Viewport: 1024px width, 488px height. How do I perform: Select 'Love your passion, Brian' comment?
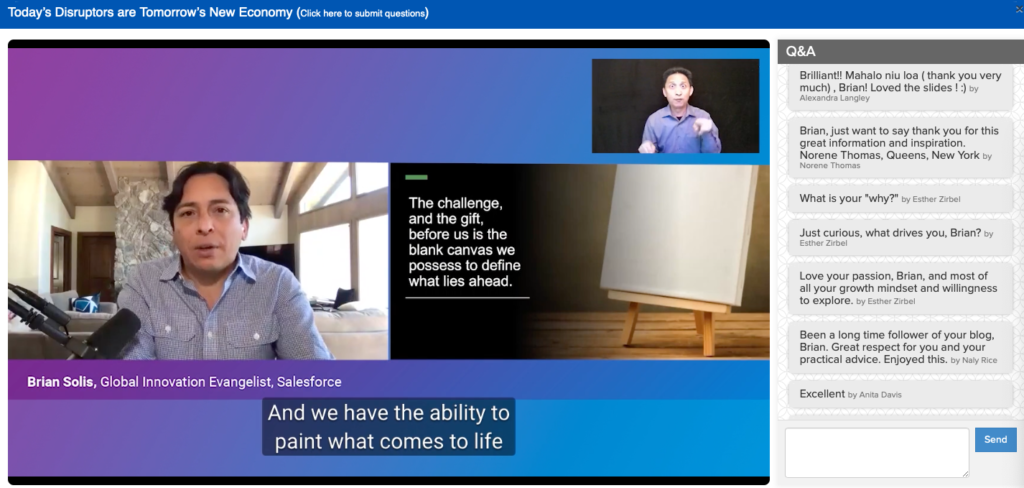point(900,289)
